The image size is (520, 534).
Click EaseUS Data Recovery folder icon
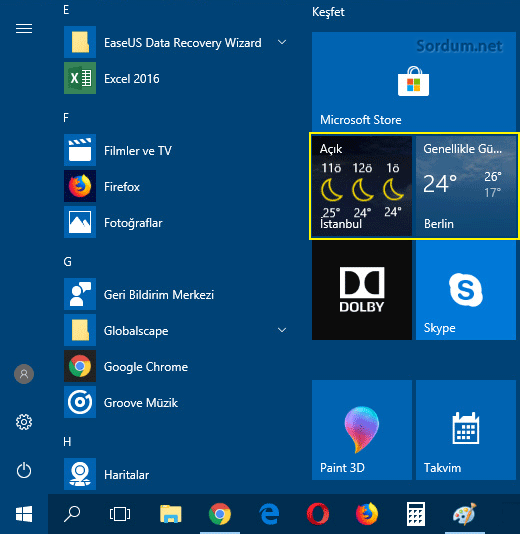pos(80,42)
